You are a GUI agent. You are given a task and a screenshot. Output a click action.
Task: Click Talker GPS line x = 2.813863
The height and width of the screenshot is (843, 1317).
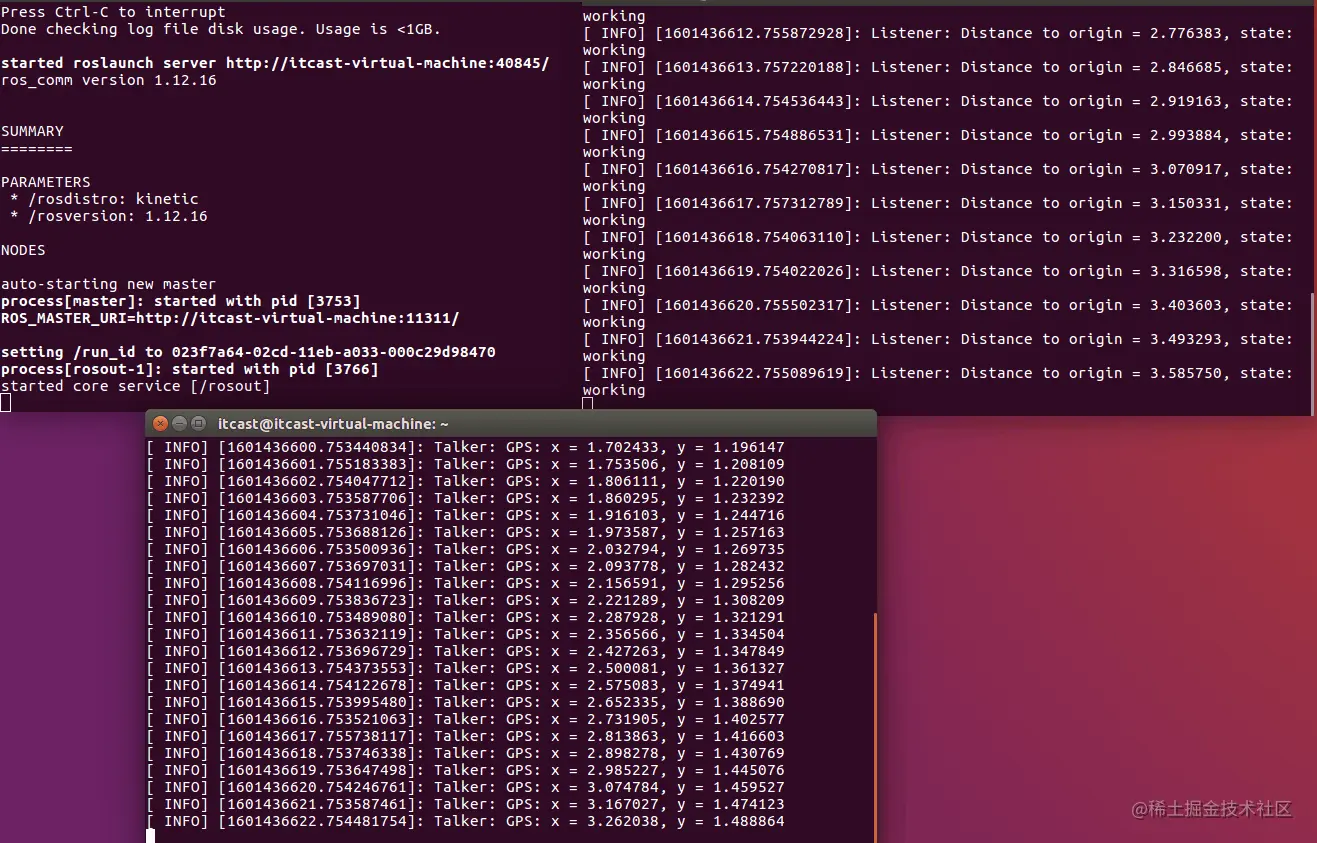coord(465,736)
